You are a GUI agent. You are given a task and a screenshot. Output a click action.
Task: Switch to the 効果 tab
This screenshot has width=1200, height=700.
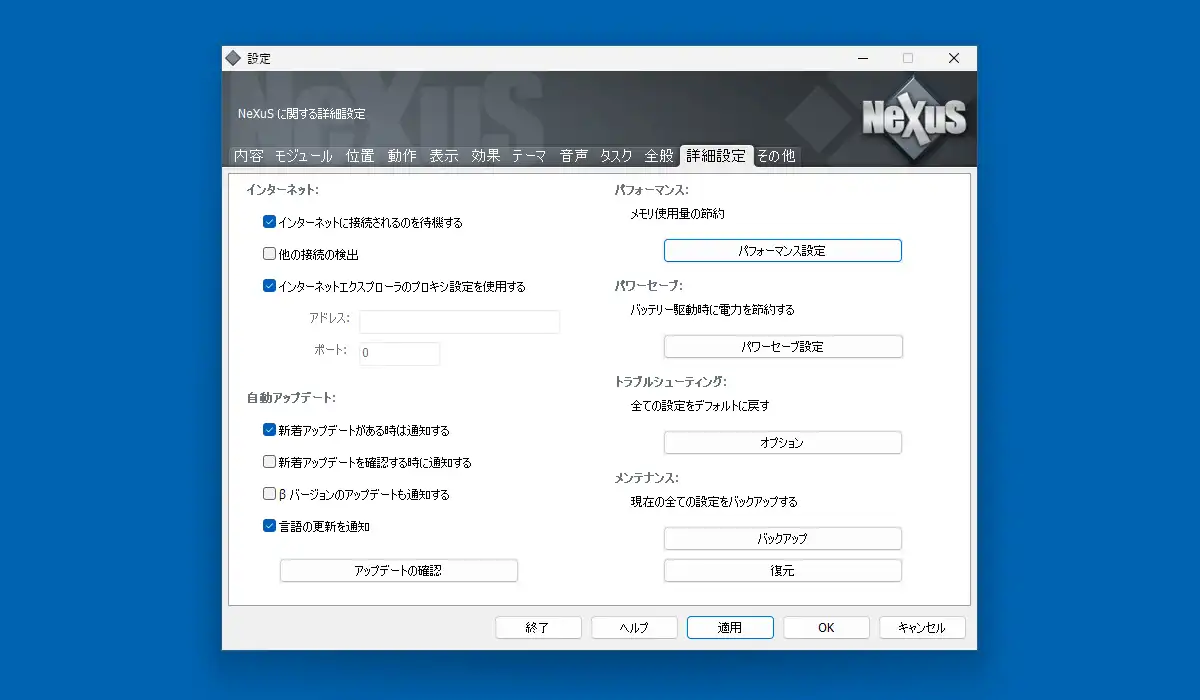pyautogui.click(x=486, y=156)
